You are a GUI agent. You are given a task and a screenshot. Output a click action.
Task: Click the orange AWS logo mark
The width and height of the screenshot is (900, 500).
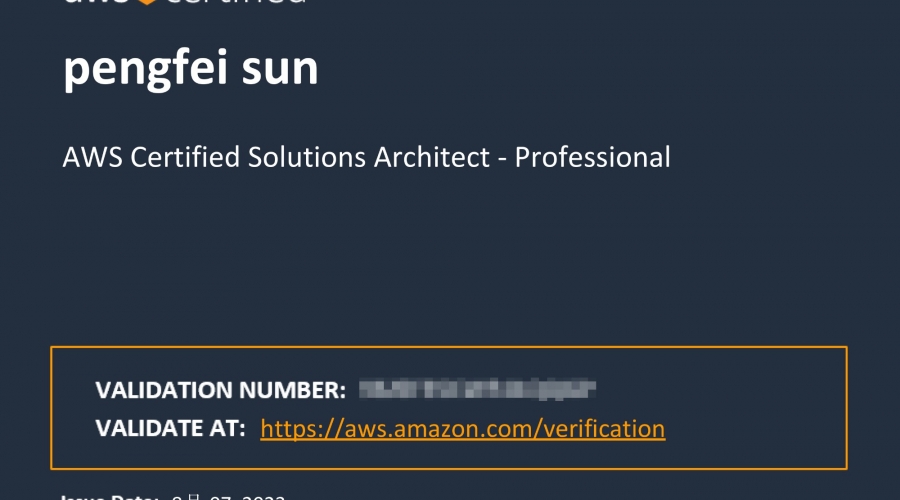click(145, 2)
